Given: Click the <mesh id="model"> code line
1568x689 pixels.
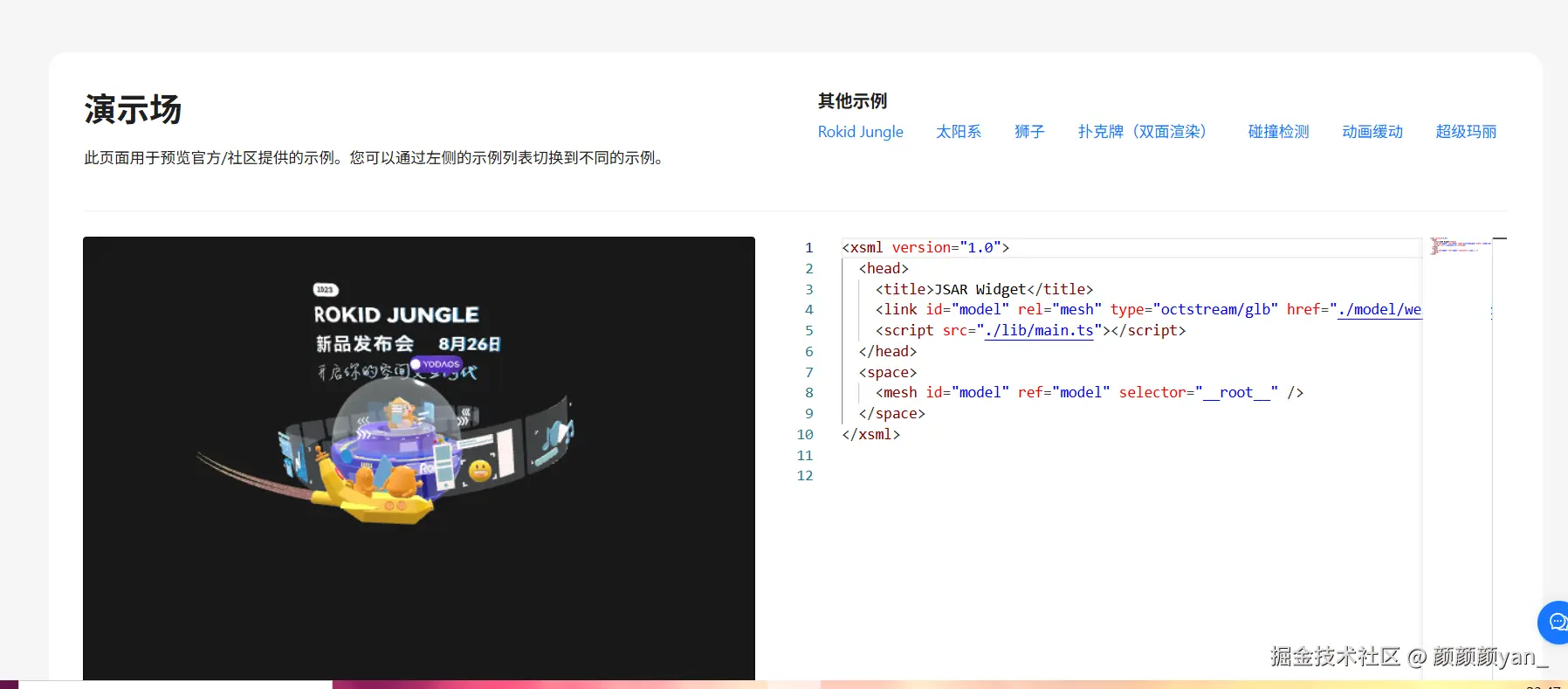Looking at the screenshot, I should click(1090, 393).
